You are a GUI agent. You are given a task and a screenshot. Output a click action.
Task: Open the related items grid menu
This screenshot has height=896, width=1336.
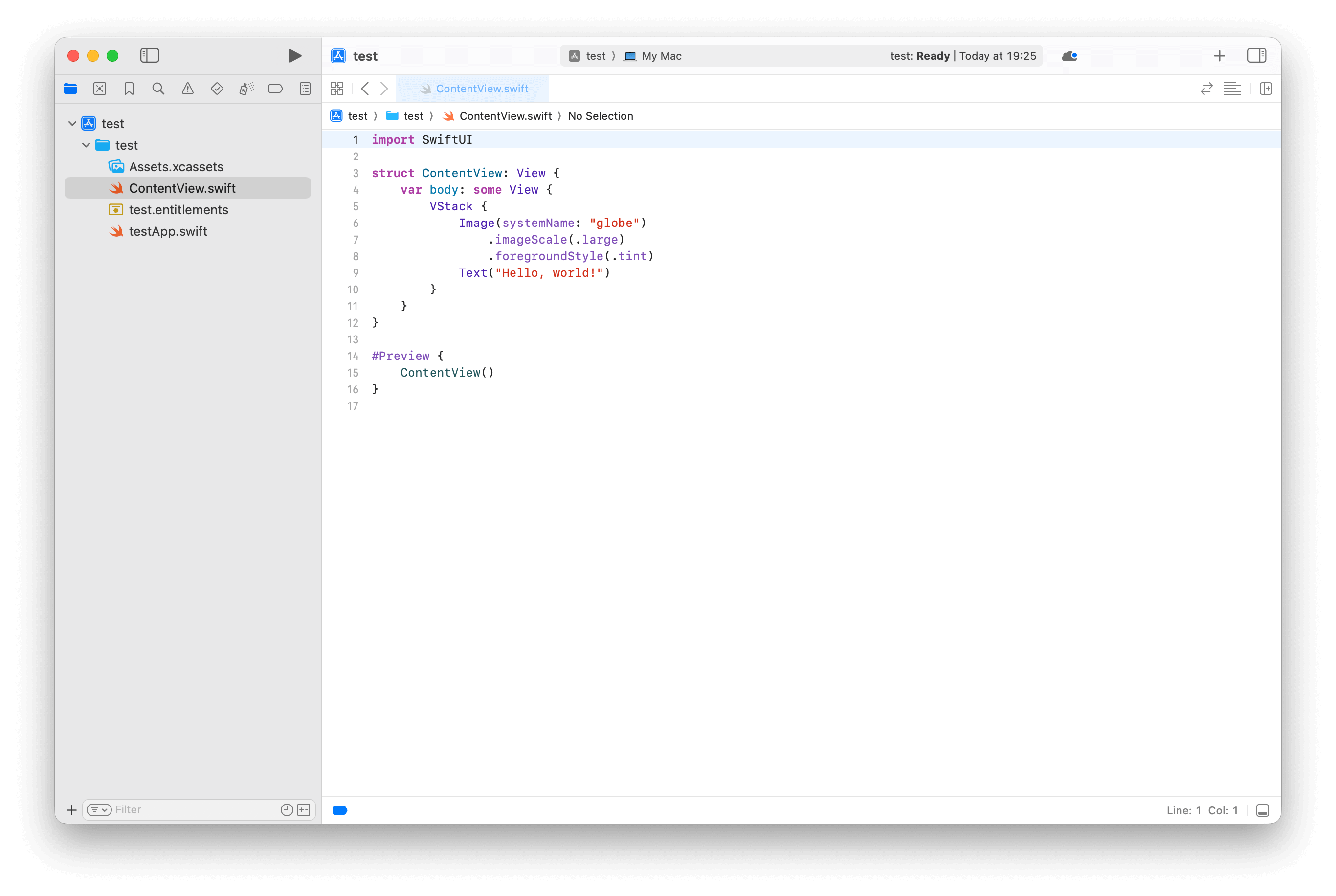coord(337,89)
